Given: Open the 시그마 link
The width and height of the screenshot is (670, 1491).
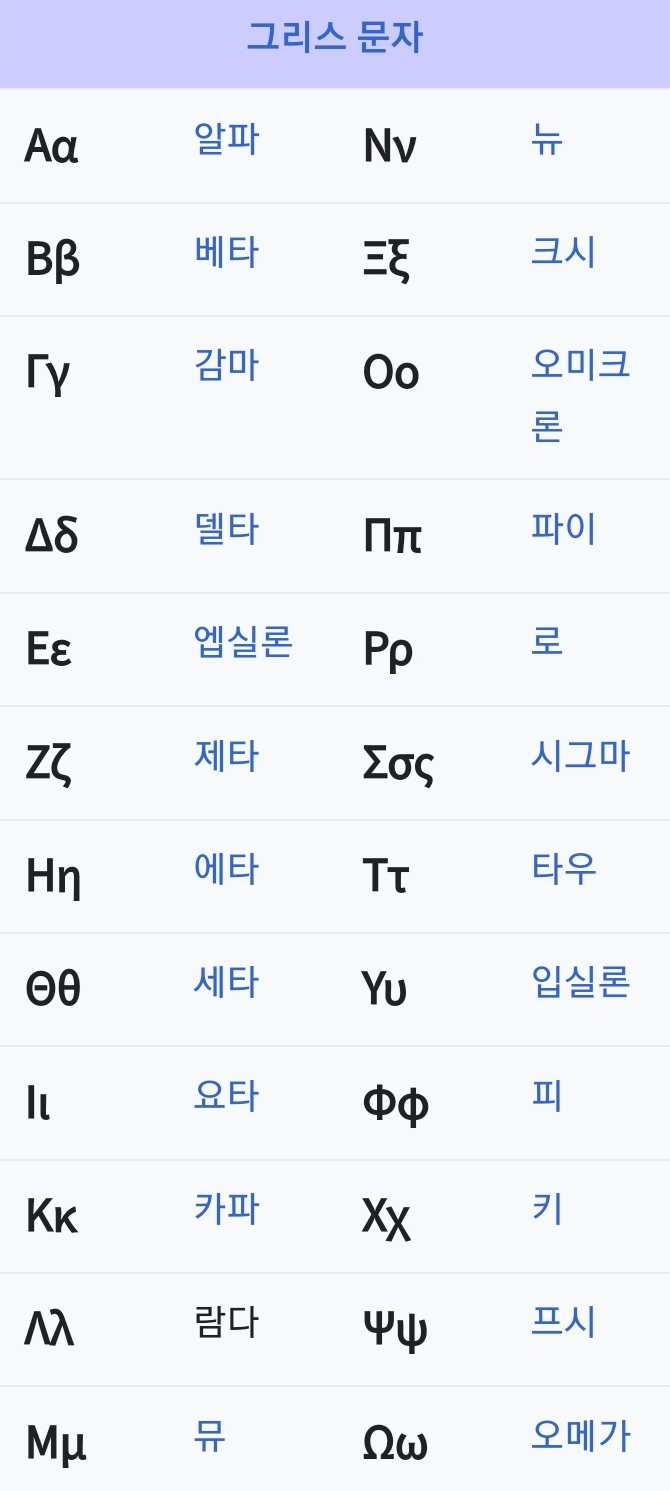Looking at the screenshot, I should (x=580, y=756).
